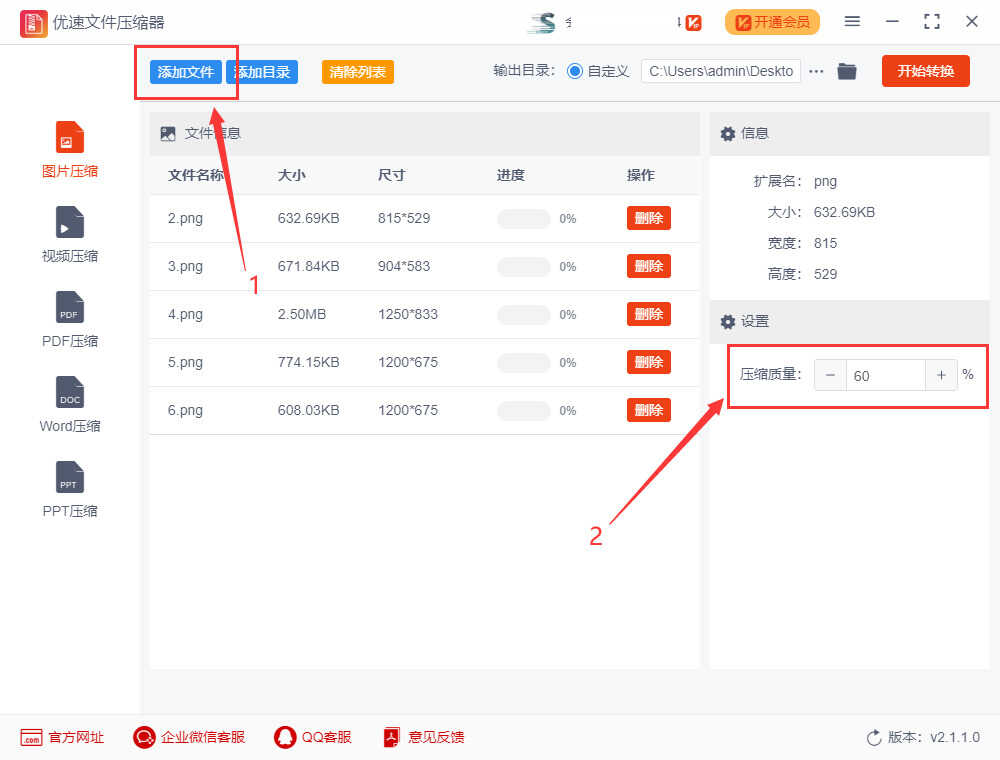Select file row 5.png

pyautogui.click(x=424, y=362)
